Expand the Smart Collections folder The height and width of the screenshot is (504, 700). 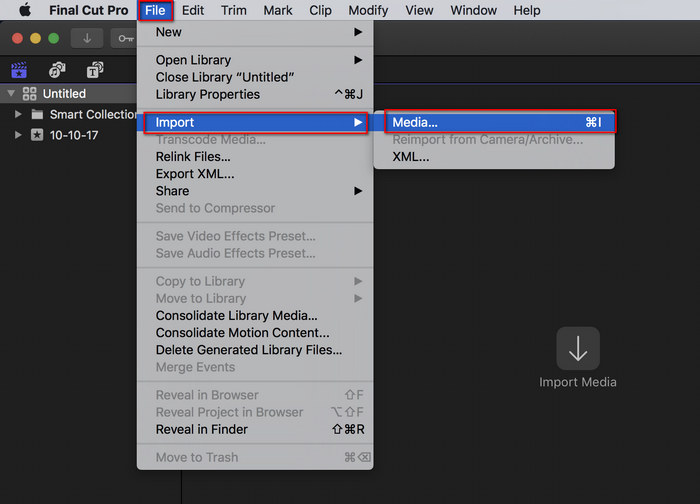point(18,114)
